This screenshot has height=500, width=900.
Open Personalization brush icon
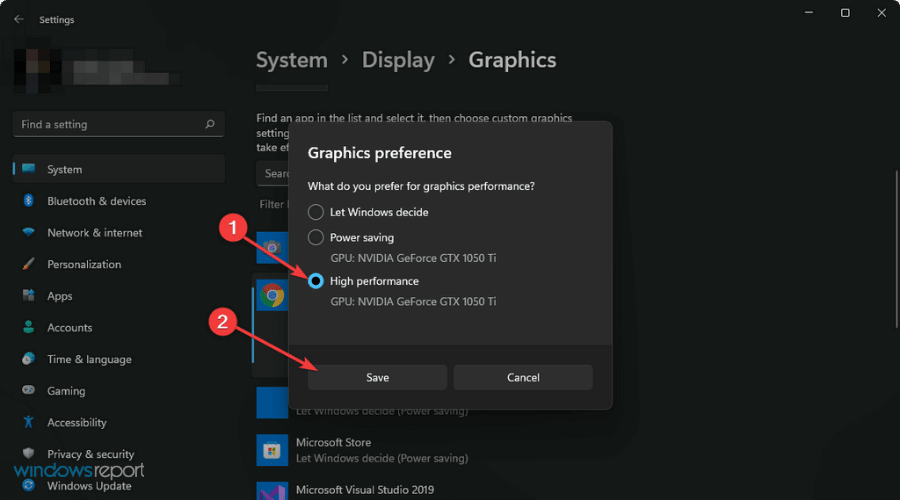coord(28,263)
